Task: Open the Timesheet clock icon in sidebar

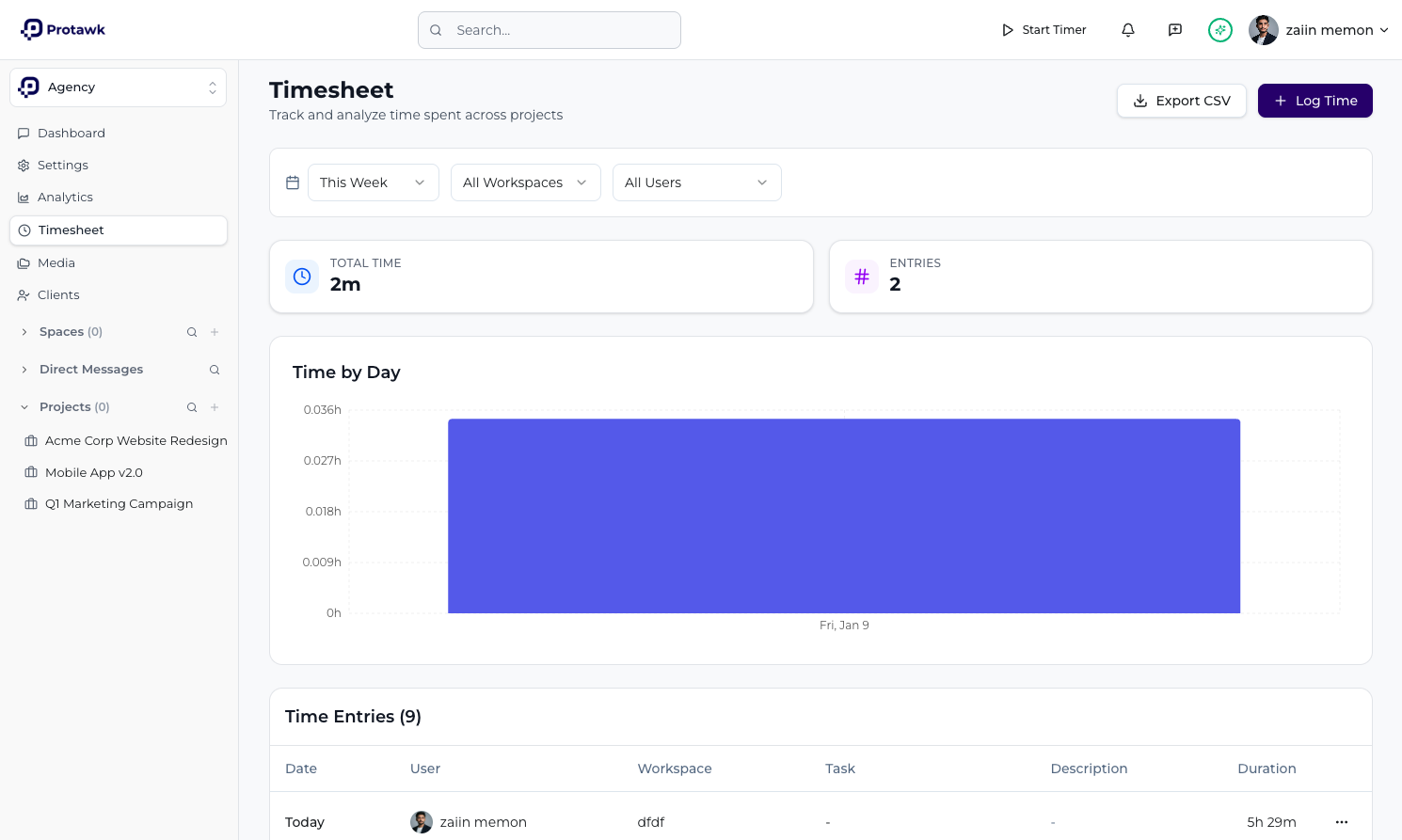Action: [23, 230]
